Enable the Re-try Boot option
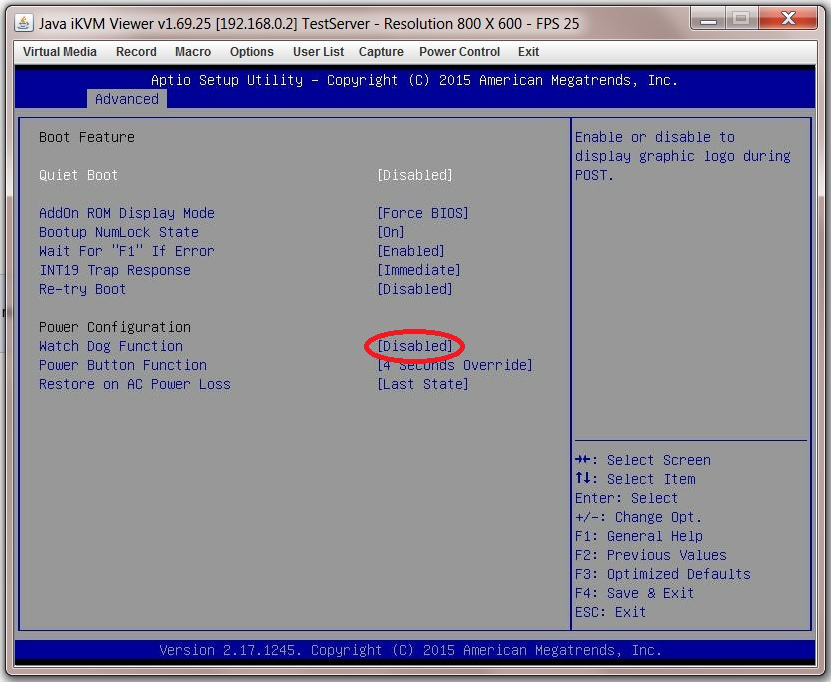The image size is (831, 682). coord(415,289)
